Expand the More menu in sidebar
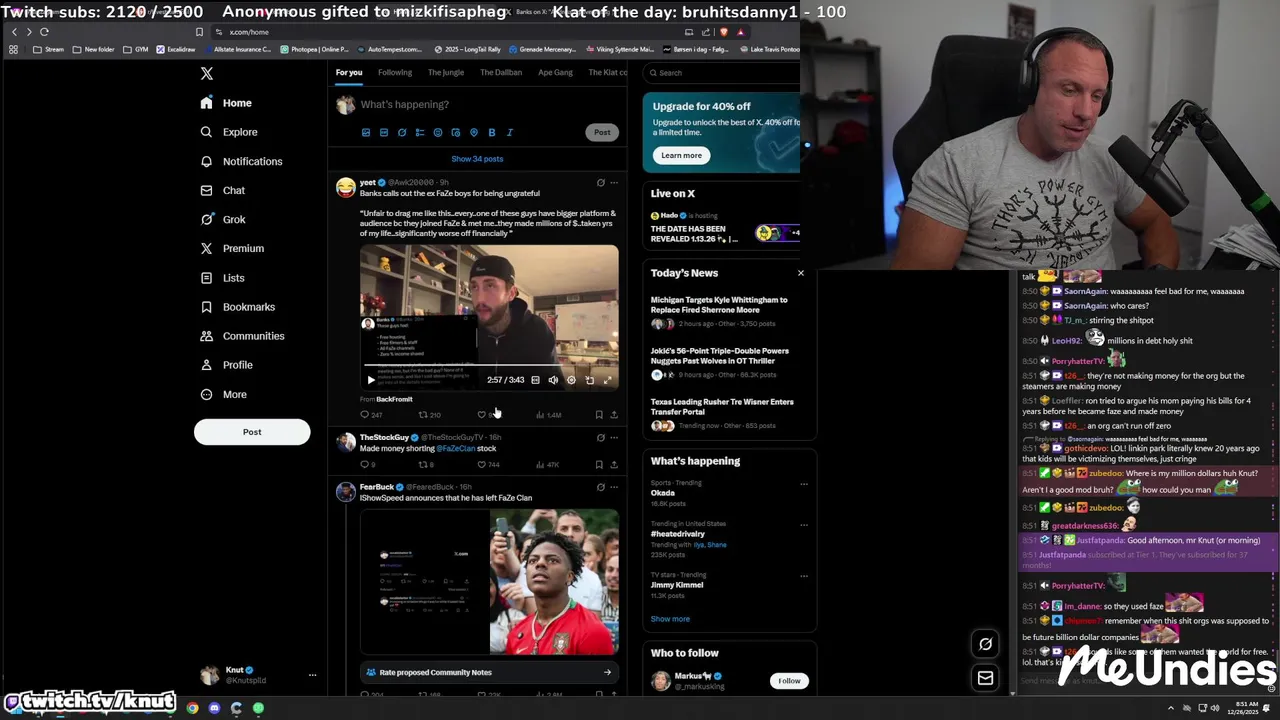Screen dimensions: 1280x720 pyautogui.click(x=223, y=394)
